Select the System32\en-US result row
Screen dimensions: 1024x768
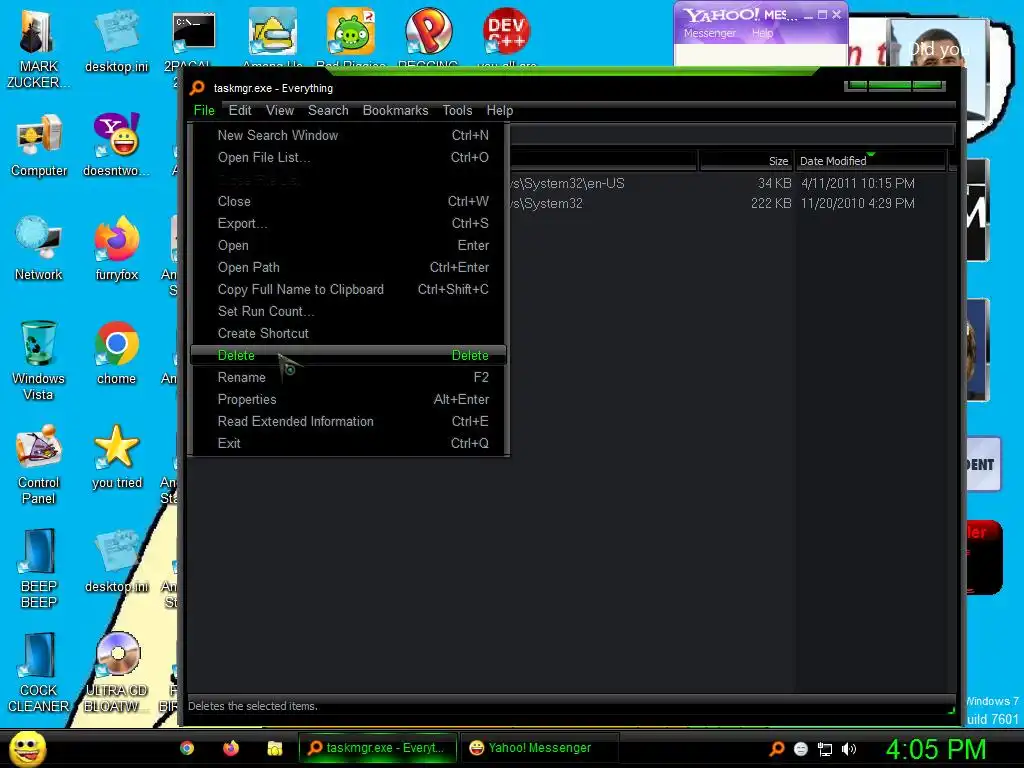click(728, 184)
